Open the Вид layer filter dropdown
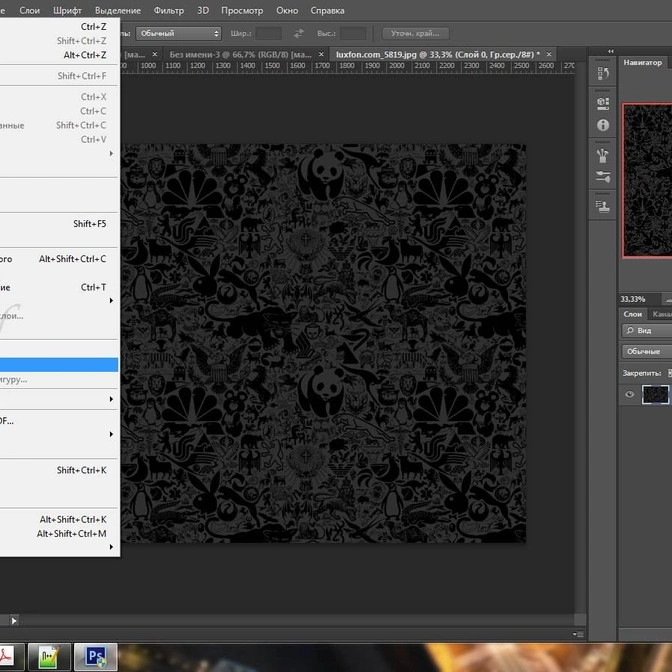Screen dimensions: 672x672 point(647,330)
